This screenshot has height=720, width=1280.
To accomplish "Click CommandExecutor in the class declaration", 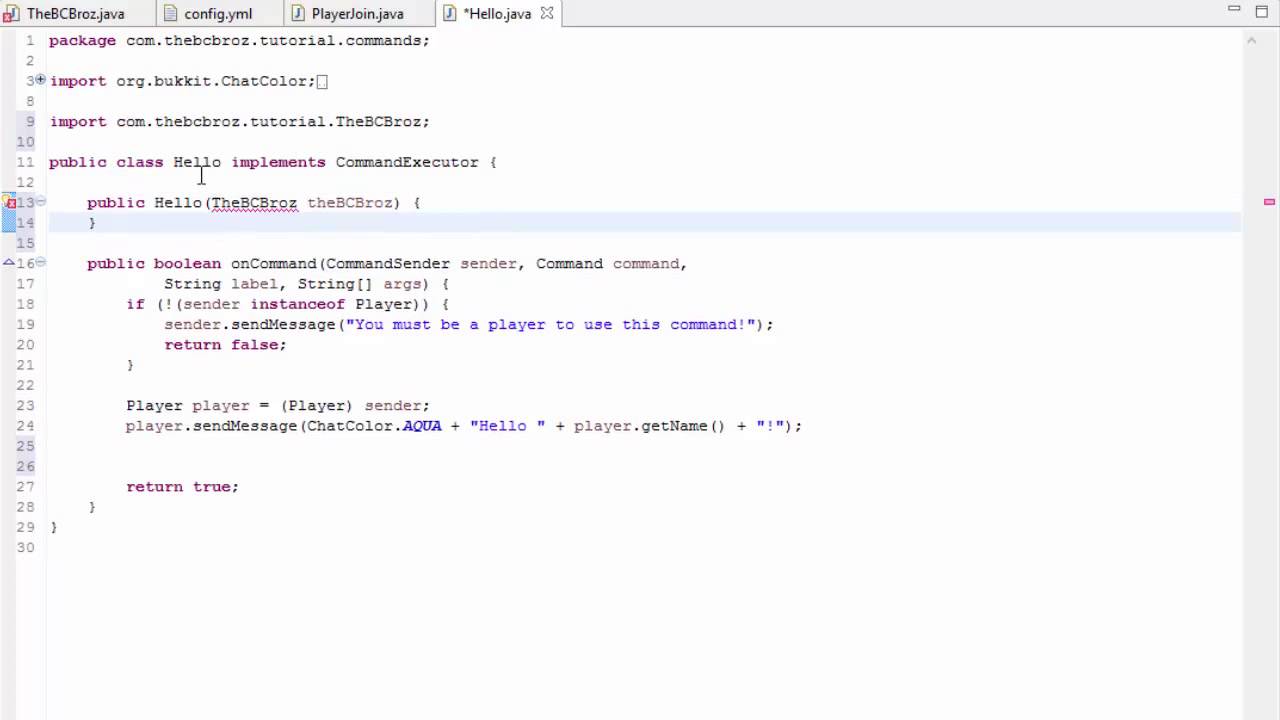I will 407,162.
